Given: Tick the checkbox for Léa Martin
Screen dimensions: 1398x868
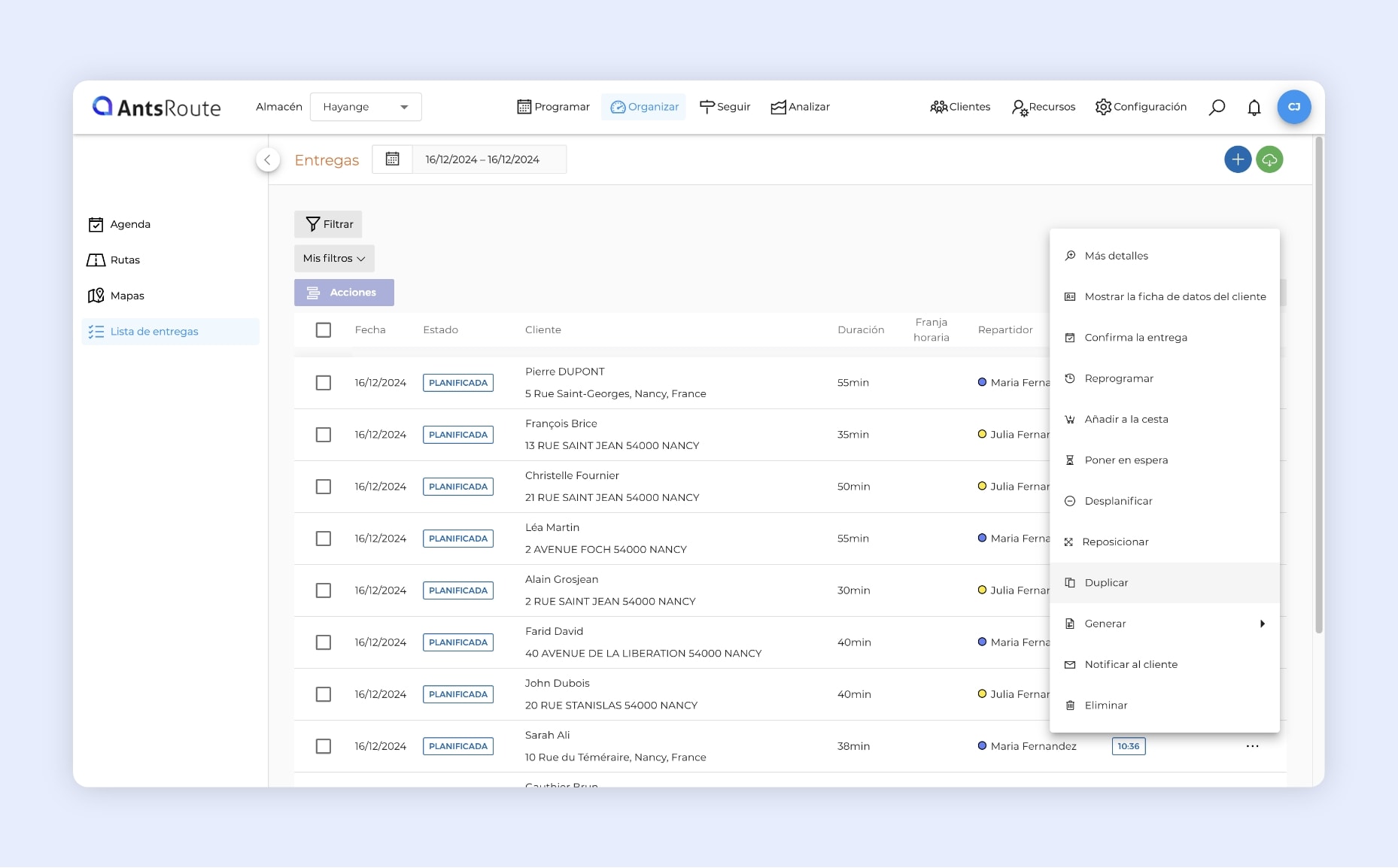Looking at the screenshot, I should [324, 539].
